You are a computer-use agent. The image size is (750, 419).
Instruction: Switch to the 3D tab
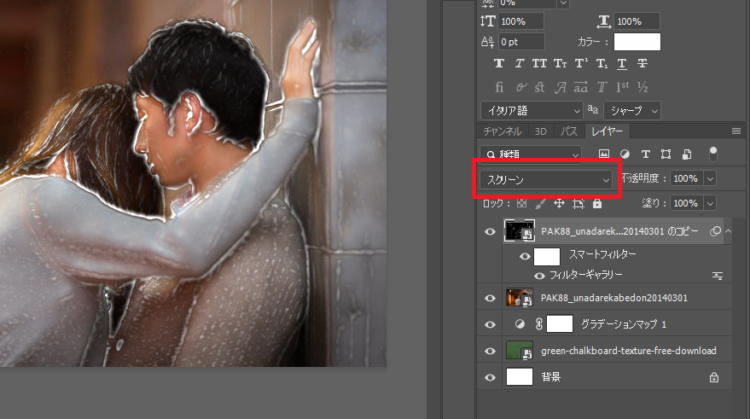540,131
